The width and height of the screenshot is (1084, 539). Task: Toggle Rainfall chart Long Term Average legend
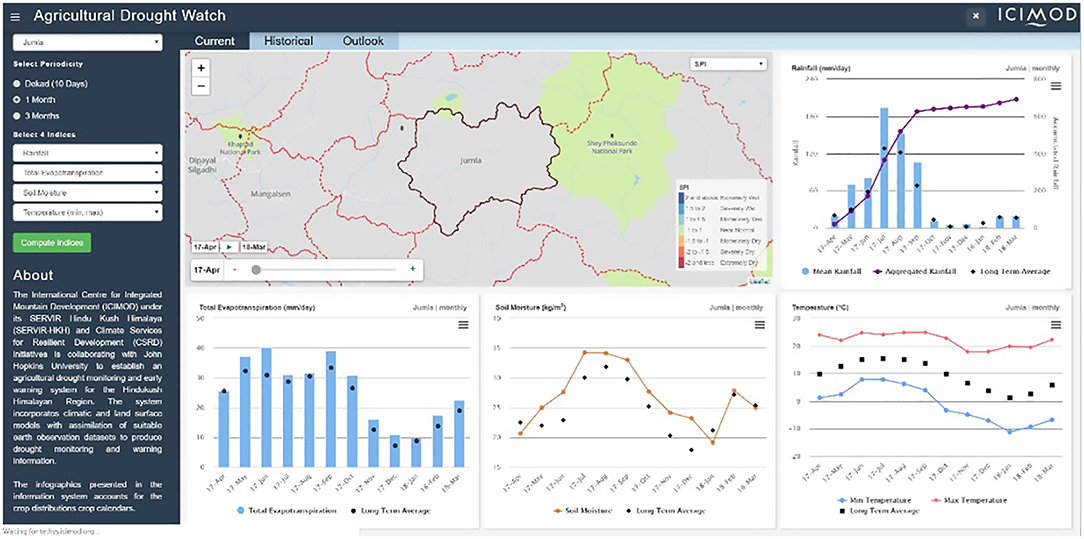[x=1010, y=272]
